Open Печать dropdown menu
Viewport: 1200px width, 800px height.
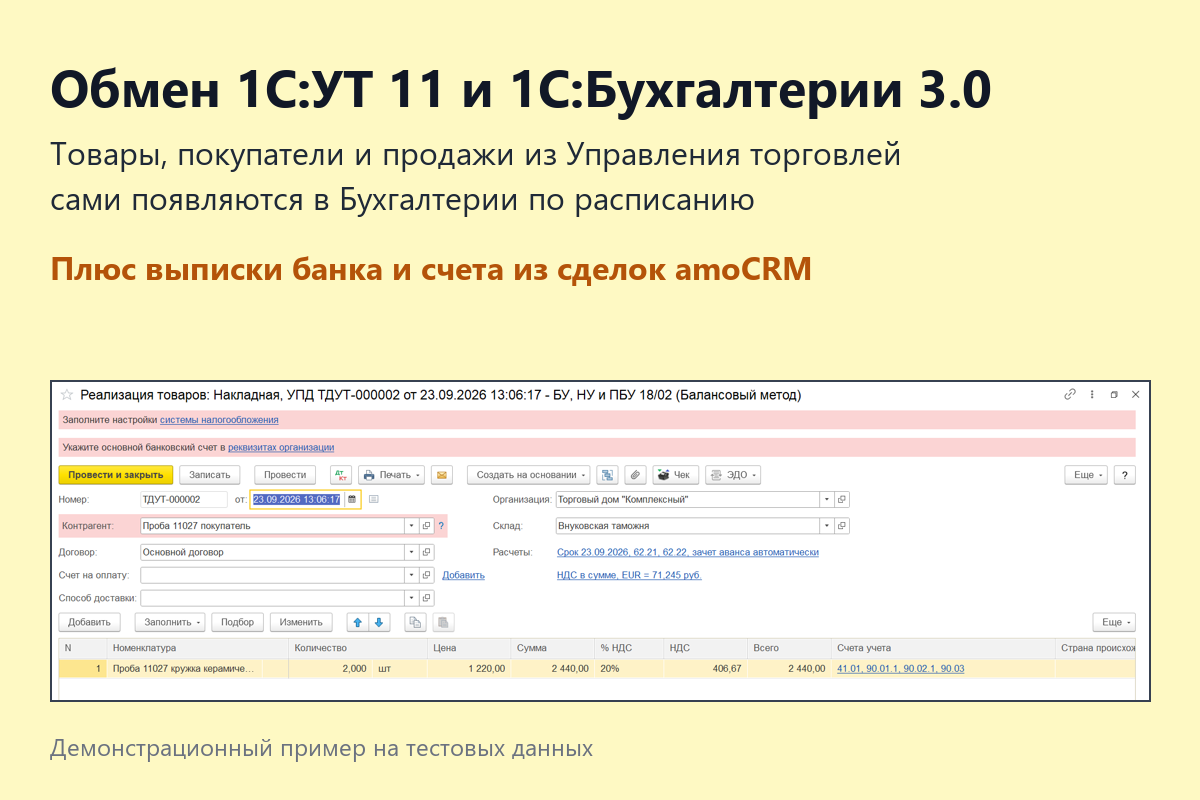pos(392,475)
